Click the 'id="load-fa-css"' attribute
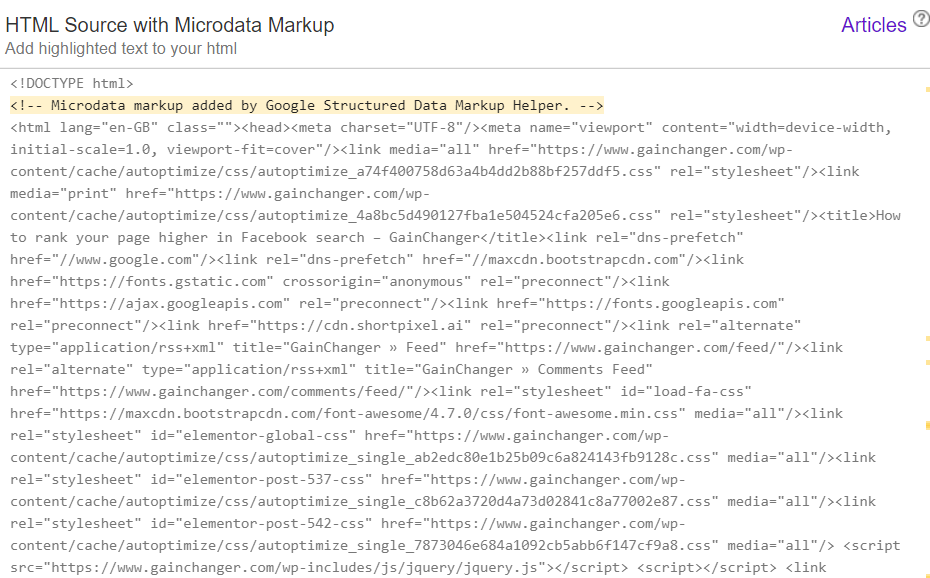Screen dimensions: 930x578 (686, 391)
